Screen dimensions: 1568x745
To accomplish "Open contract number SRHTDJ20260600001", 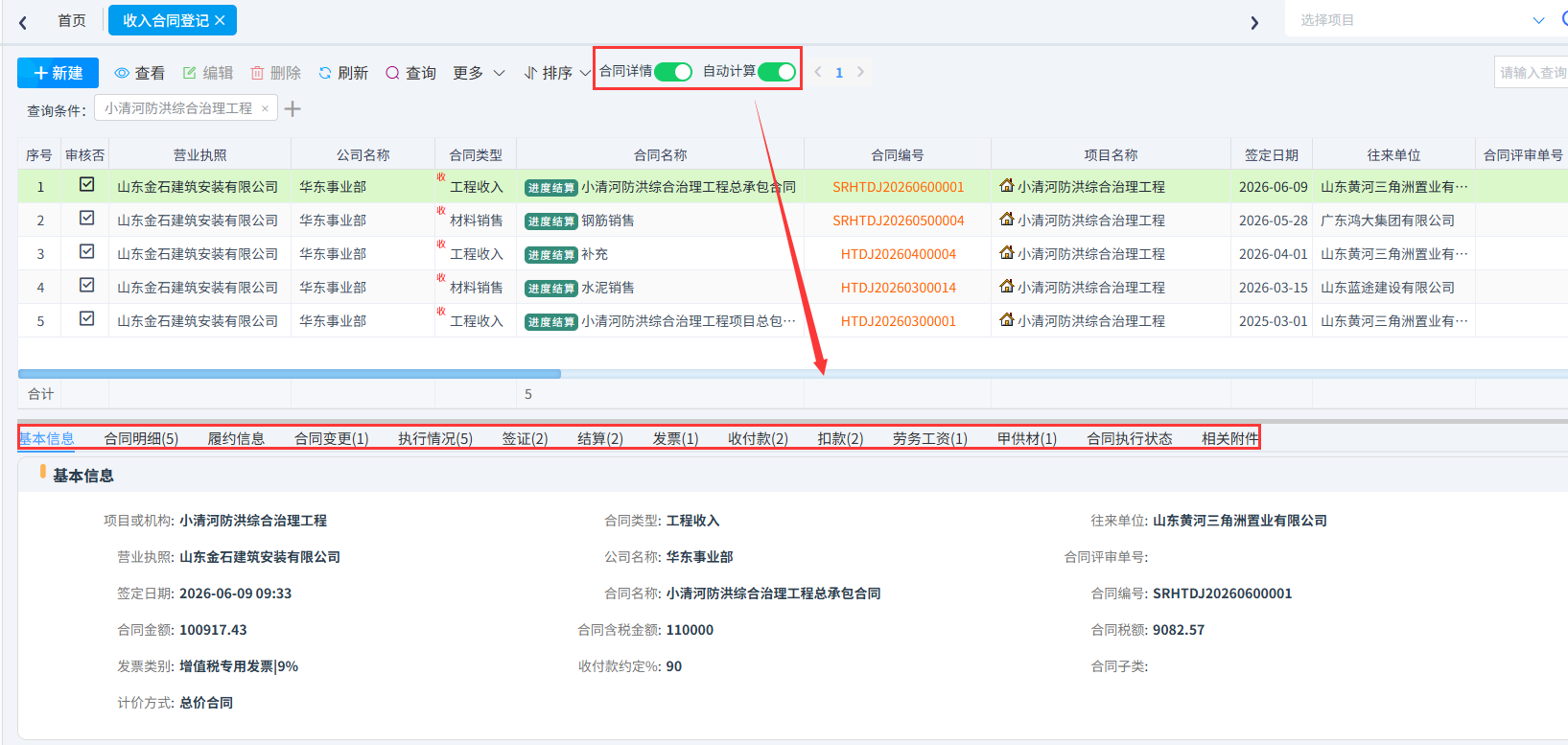I will click(x=898, y=187).
